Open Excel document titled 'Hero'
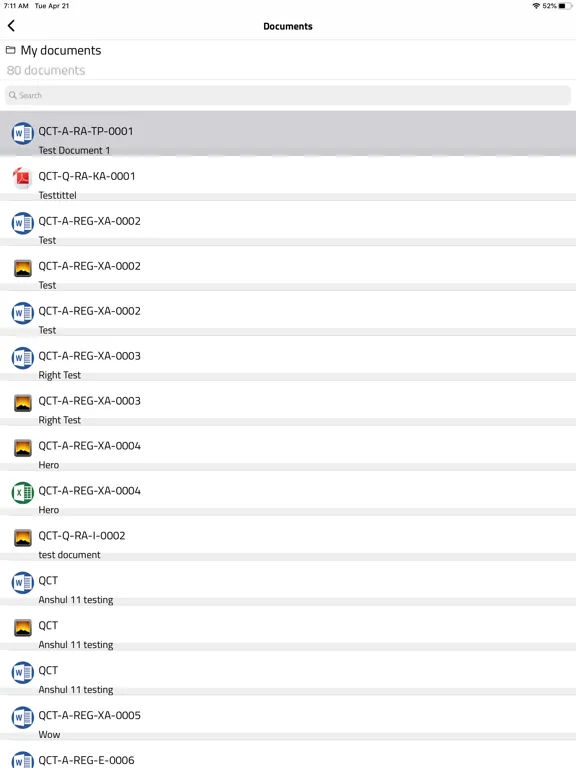The width and height of the screenshot is (576, 768). tap(288, 493)
